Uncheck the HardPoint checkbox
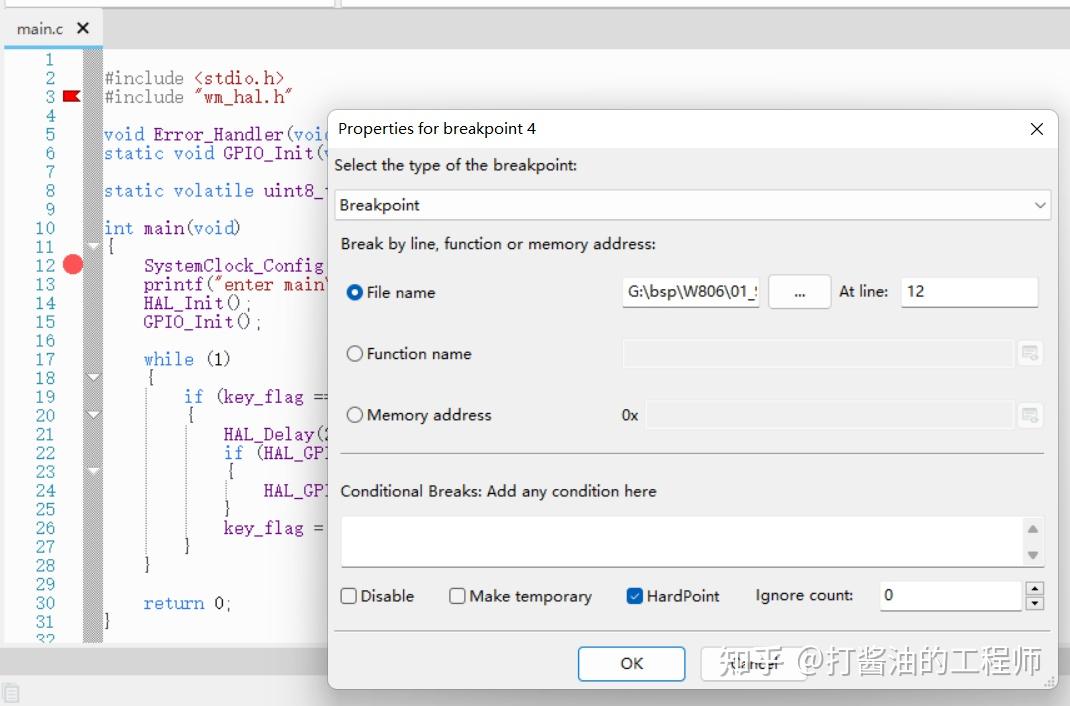The height and width of the screenshot is (706, 1070). [x=634, y=595]
